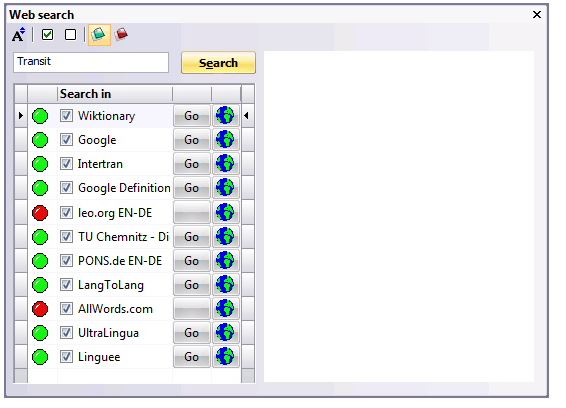Screen dimensions: 566x408
Task: Click the font size icon in toolbar
Action: pos(18,35)
